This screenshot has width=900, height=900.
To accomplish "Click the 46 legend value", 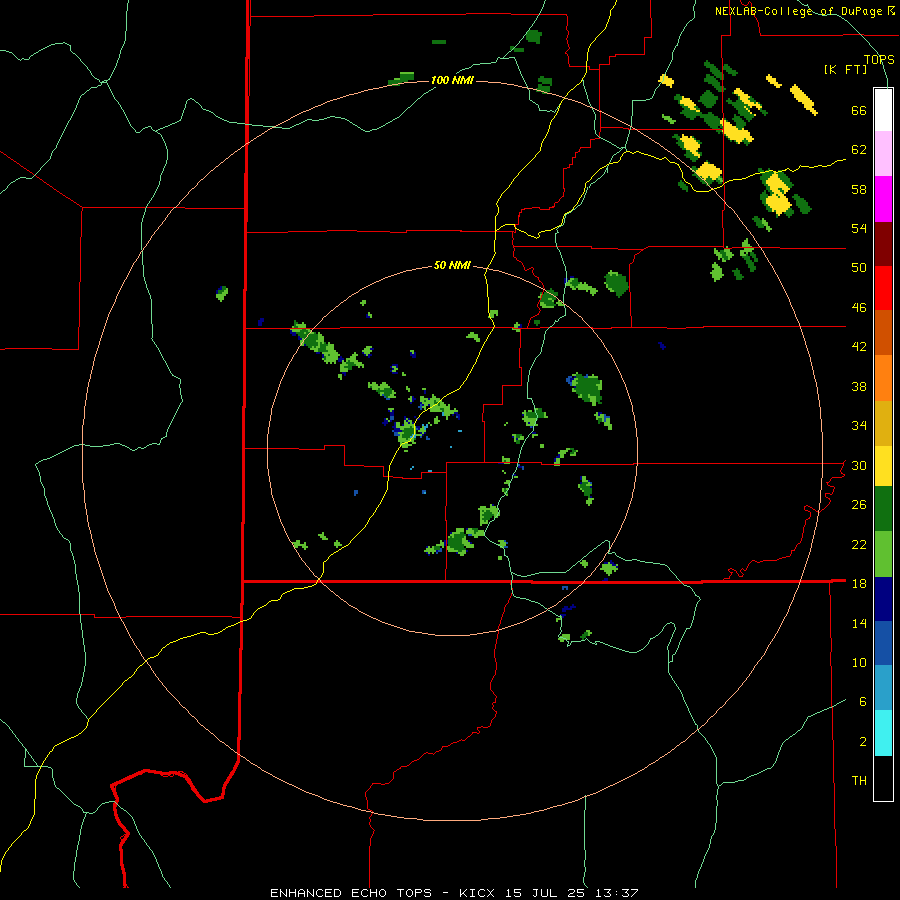I will pyautogui.click(x=859, y=308).
